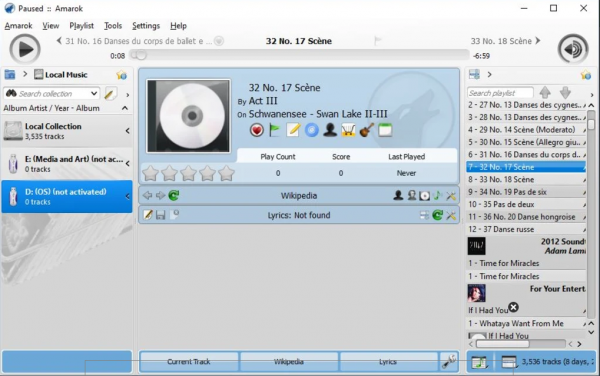This screenshot has height=376, width=600.
Task: Click the volume speaker button
Action: tap(573, 49)
